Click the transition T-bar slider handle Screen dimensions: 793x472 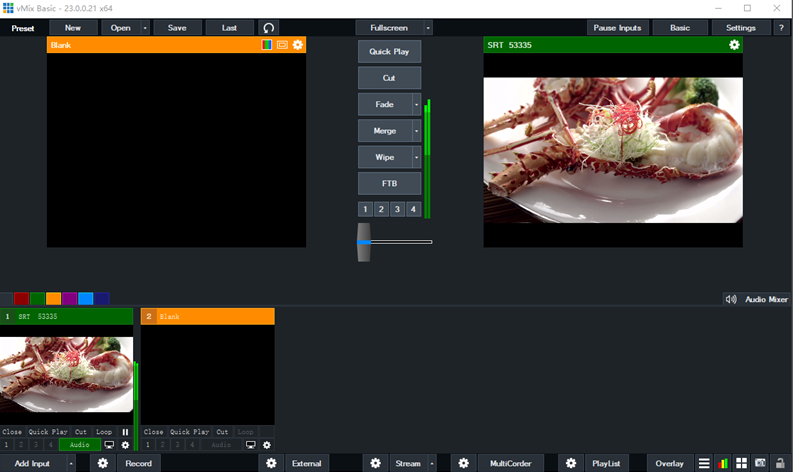[x=364, y=242]
